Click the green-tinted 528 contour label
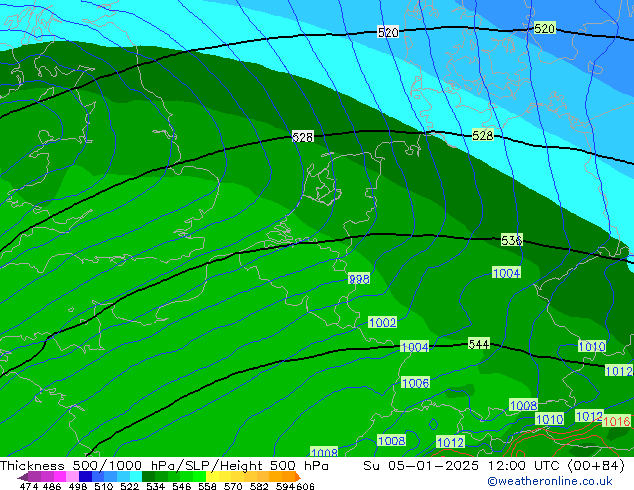634x490 pixels. [482, 135]
